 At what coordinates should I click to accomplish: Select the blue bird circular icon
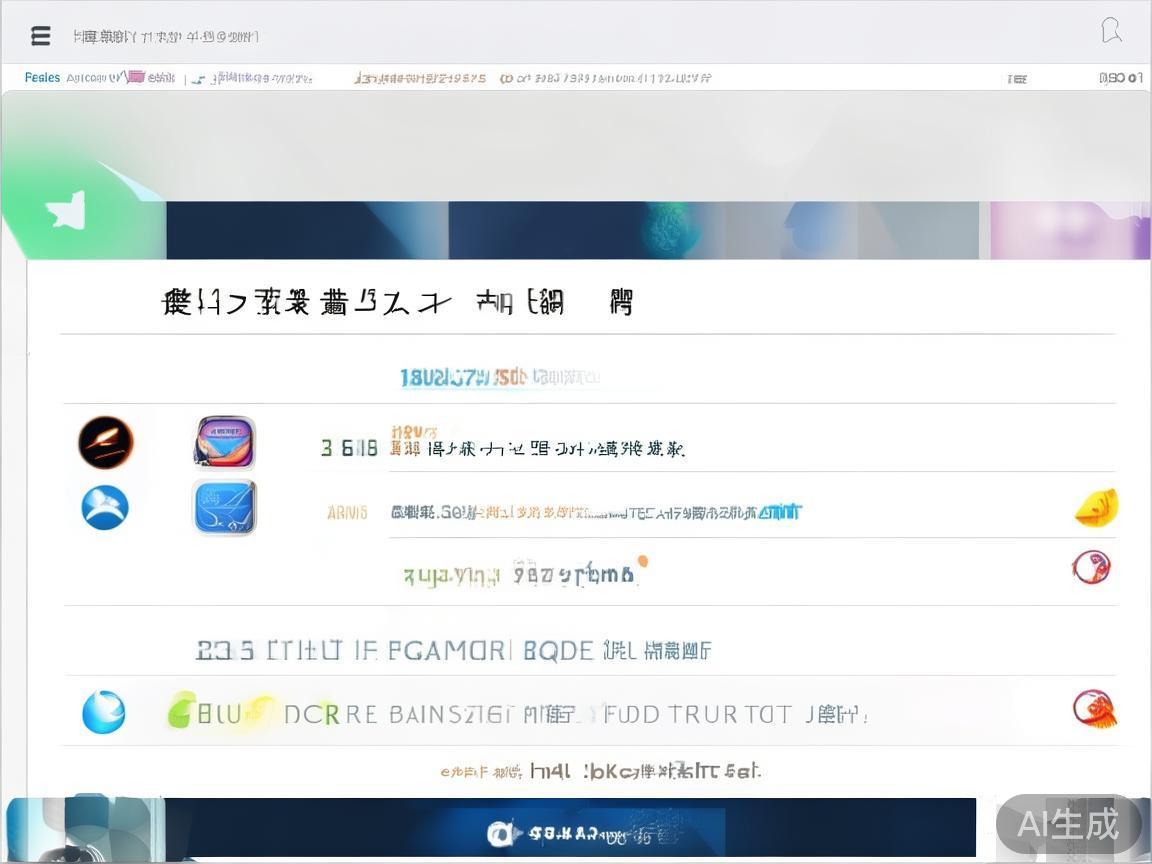105,507
